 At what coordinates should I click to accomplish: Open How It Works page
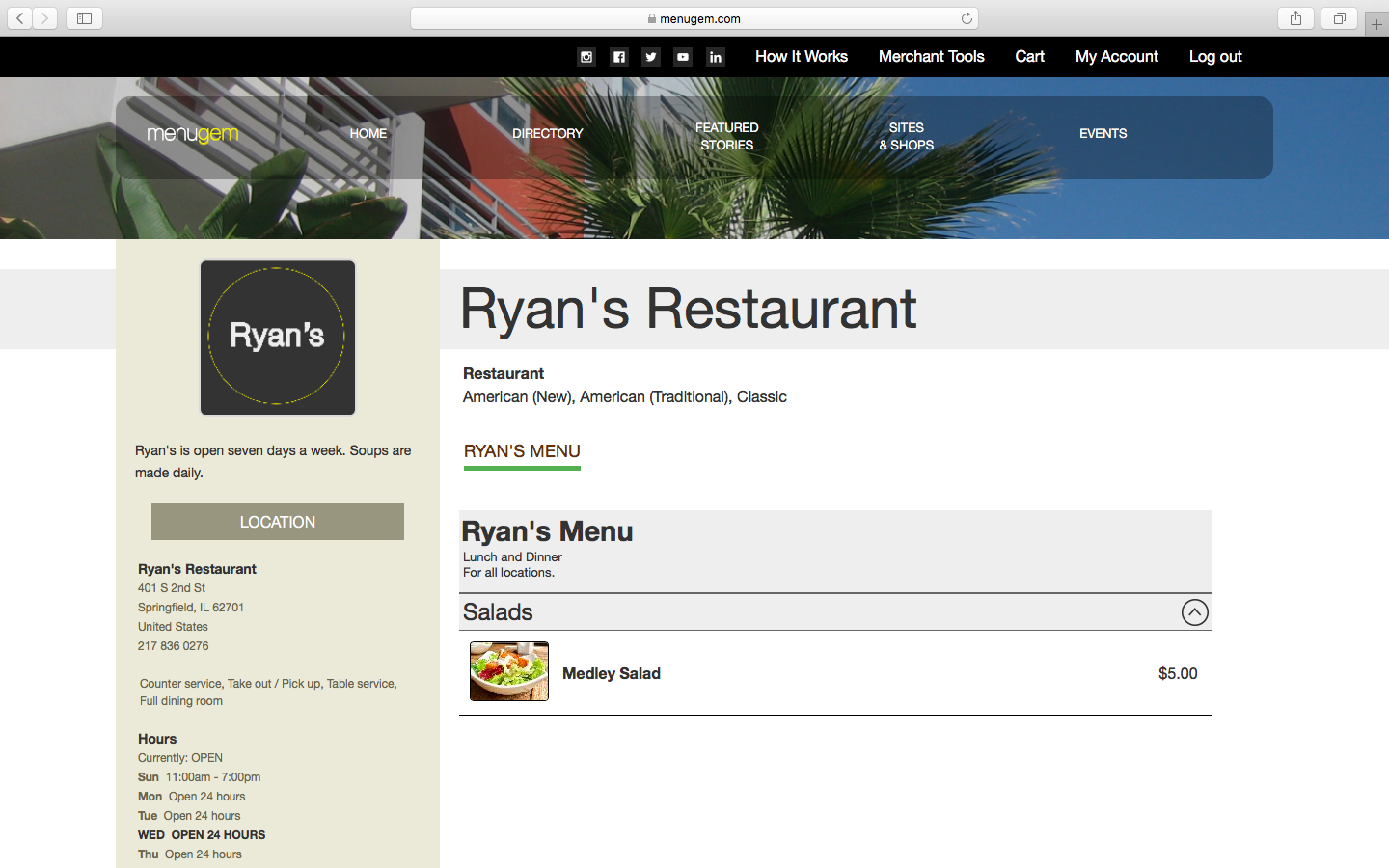point(802,57)
